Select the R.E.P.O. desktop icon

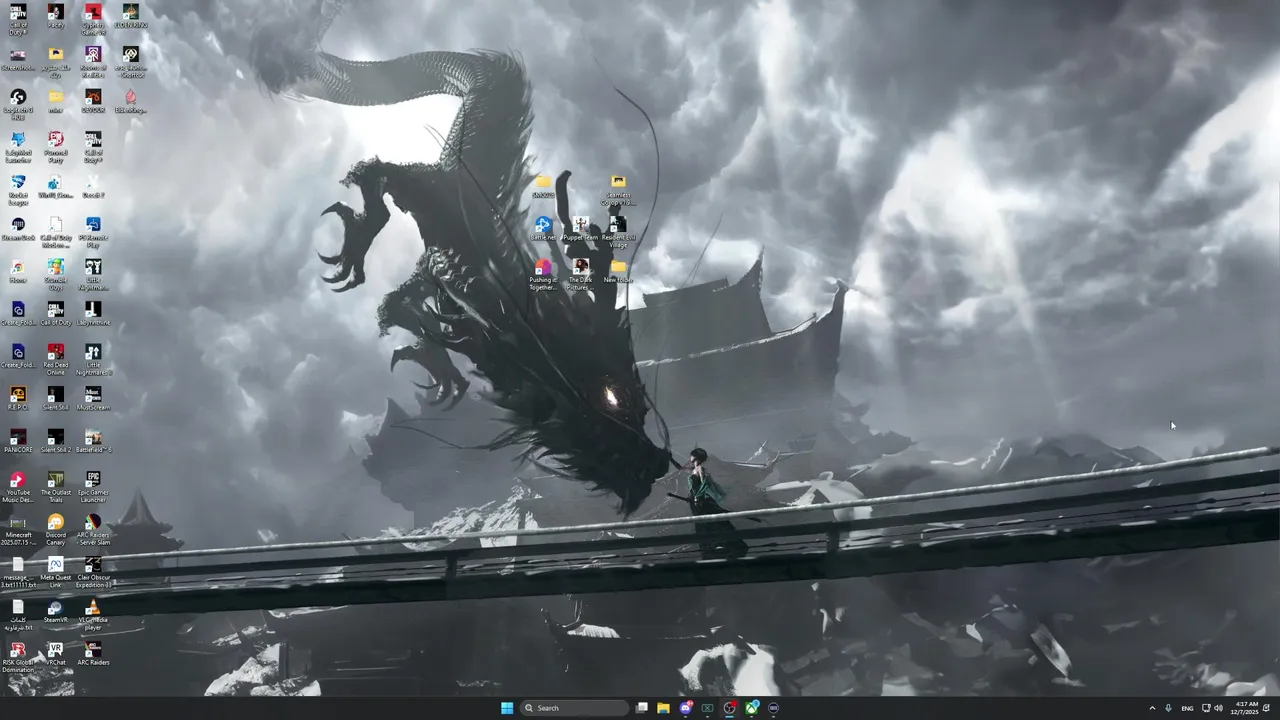click(x=18, y=399)
